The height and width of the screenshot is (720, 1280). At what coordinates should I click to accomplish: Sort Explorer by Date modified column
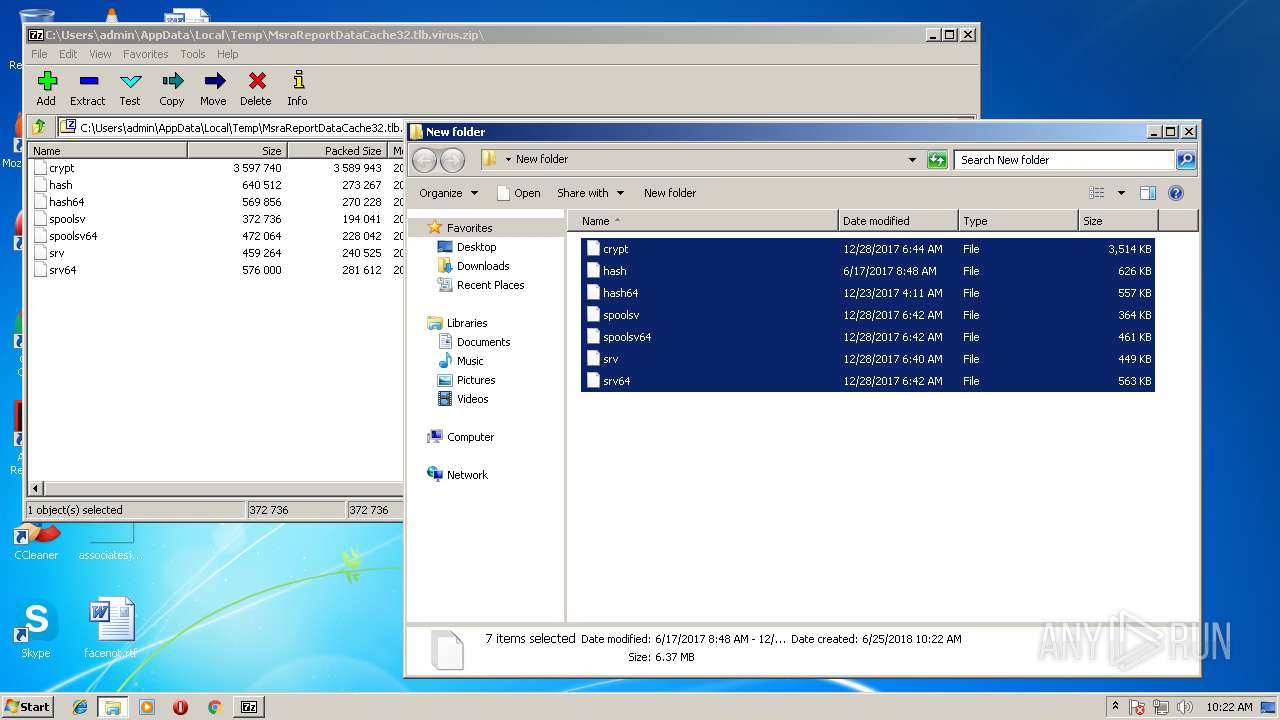tap(897, 221)
